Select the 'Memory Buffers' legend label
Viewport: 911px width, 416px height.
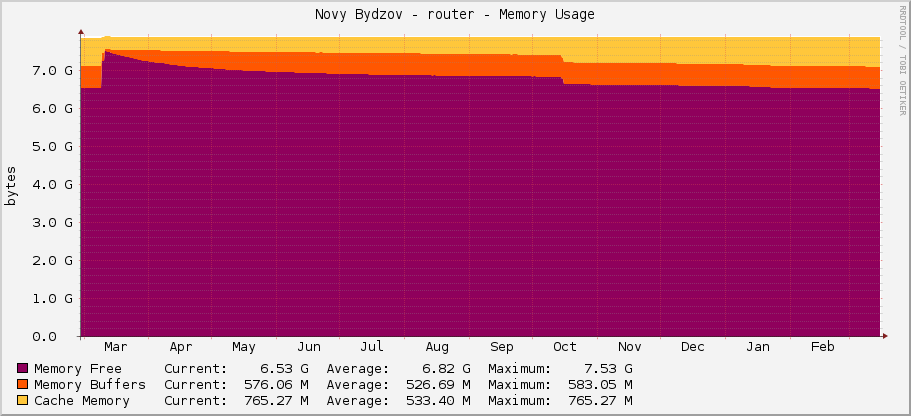coord(90,385)
